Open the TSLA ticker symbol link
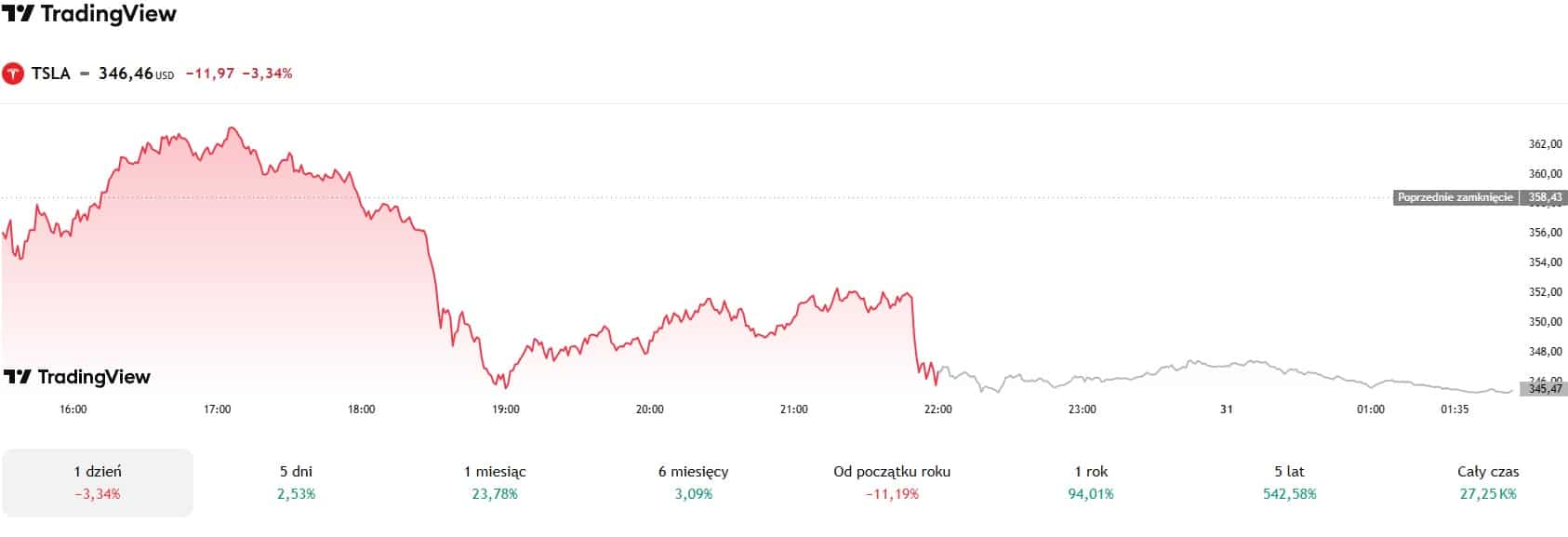This screenshot has width=1568, height=537. point(51,74)
